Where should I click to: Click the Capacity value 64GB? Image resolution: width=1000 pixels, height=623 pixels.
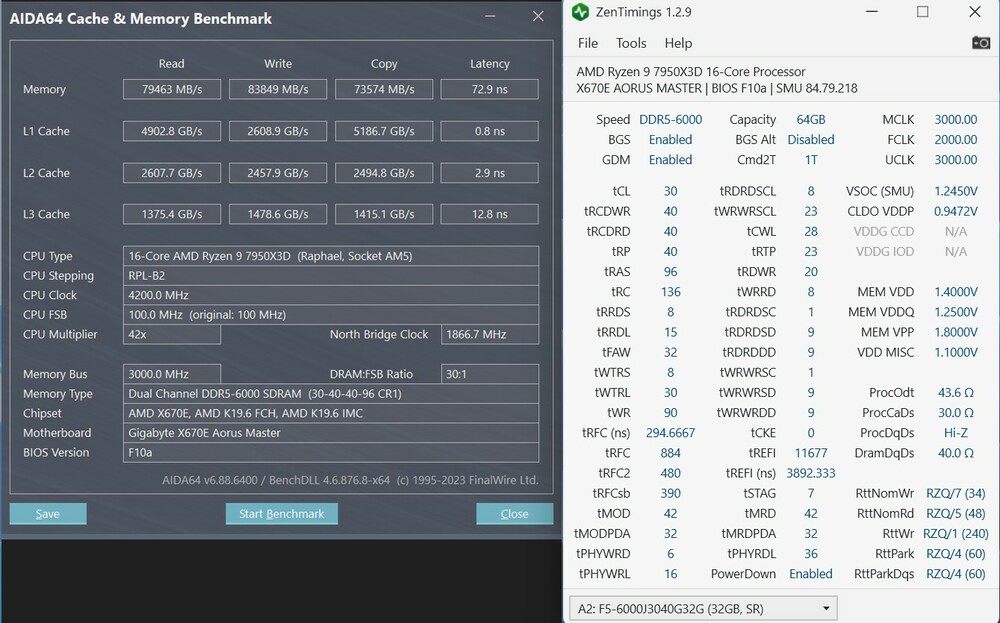(811, 119)
